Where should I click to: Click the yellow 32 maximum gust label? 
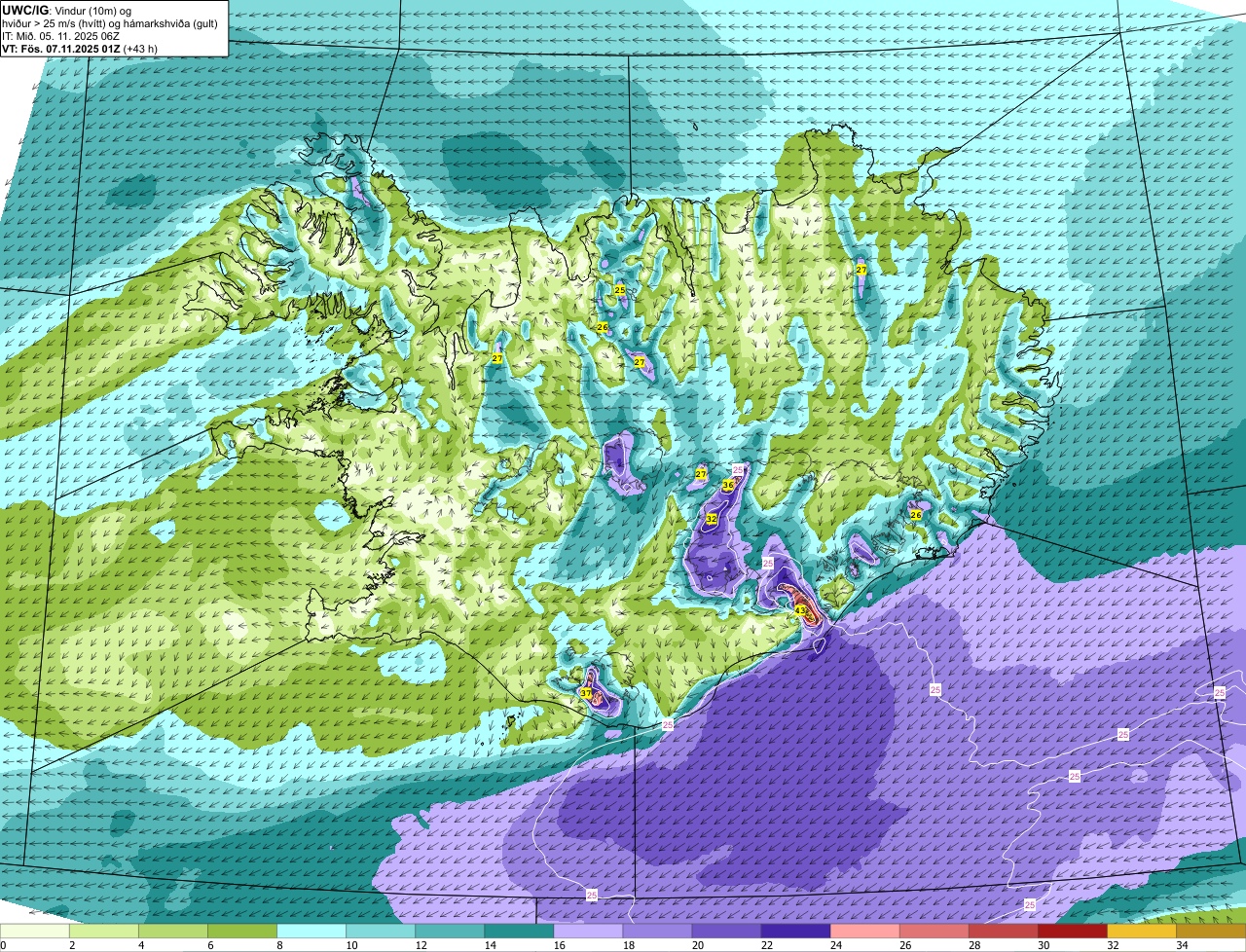712,519
